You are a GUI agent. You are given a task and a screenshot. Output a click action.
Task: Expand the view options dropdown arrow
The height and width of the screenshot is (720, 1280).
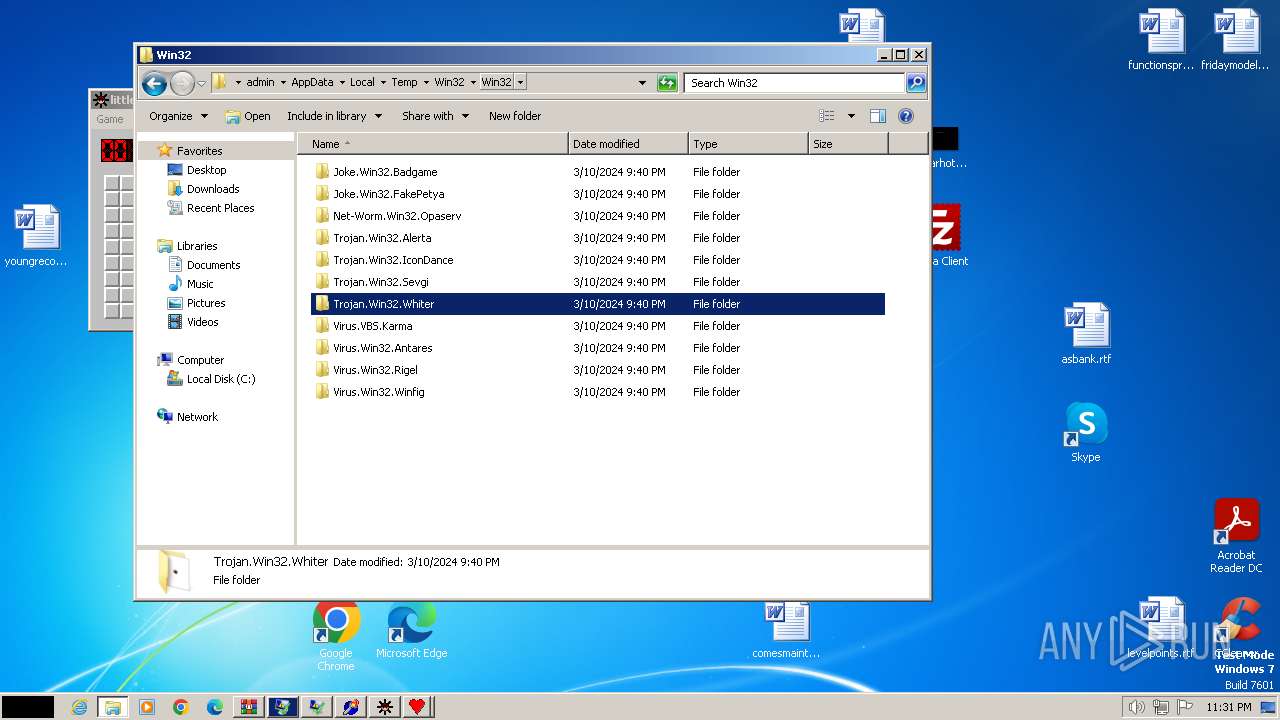pos(851,116)
